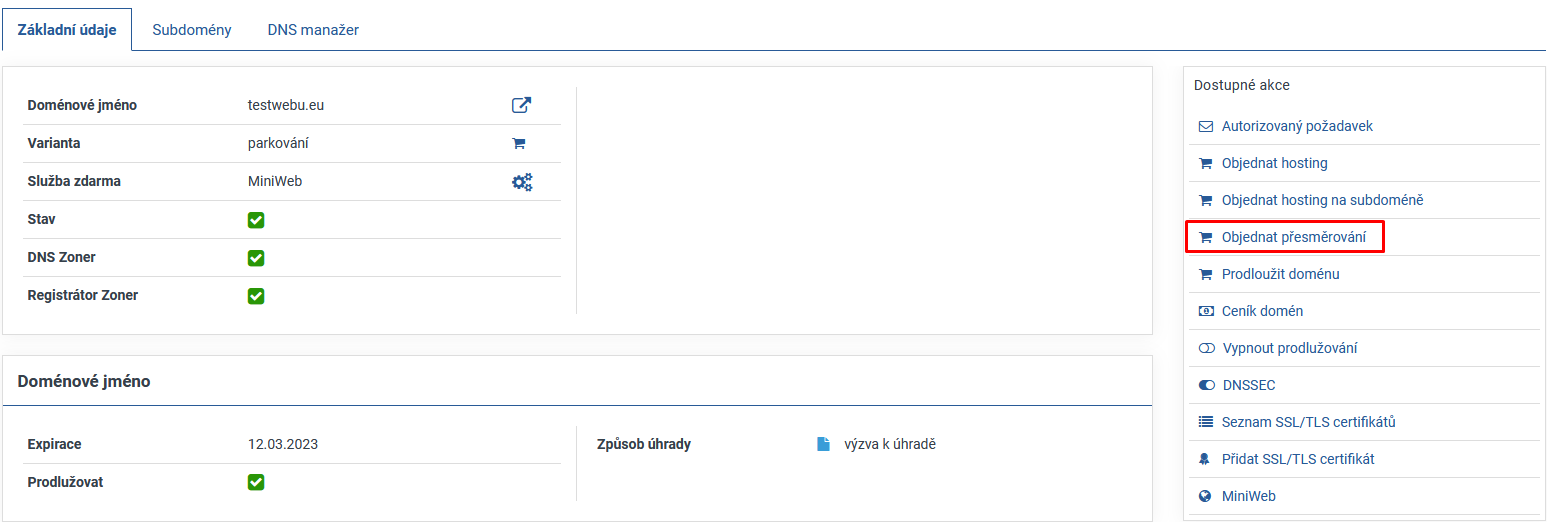Click Objednat přesměrování link
Image resolution: width=1547 pixels, height=522 pixels.
(x=1293, y=237)
